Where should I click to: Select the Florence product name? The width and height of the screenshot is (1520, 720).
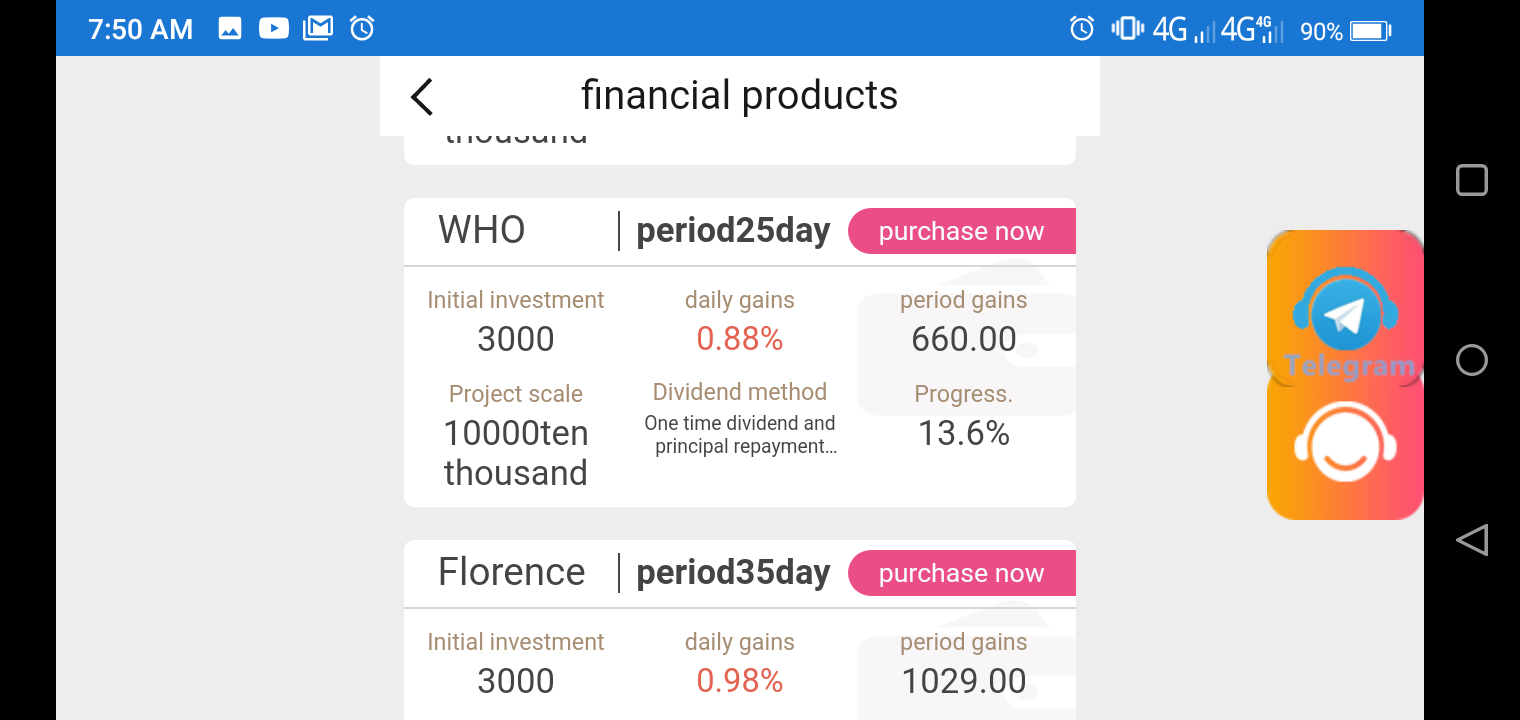pos(511,573)
